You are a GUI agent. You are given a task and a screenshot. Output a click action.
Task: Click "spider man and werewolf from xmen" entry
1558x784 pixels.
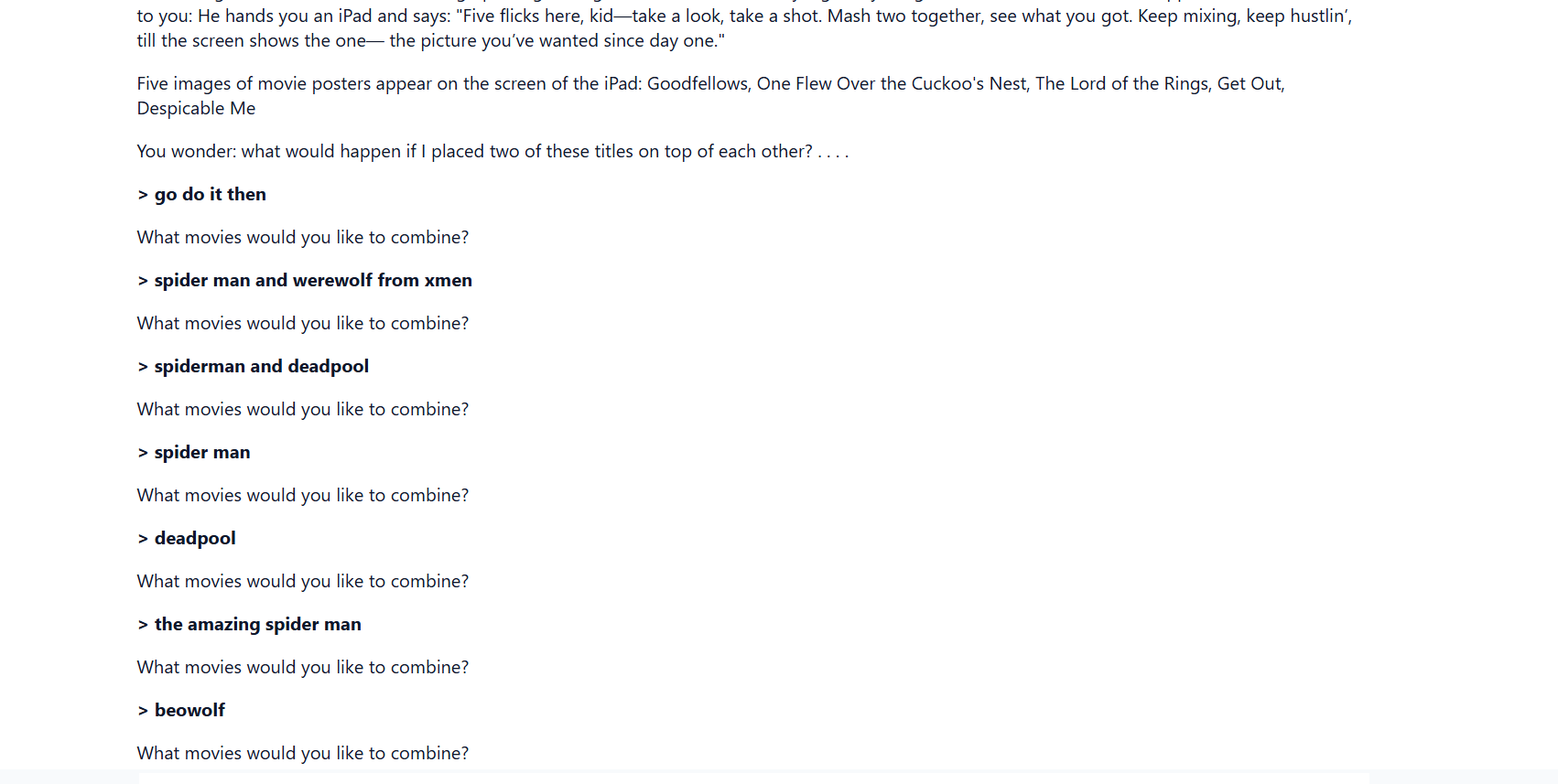(x=312, y=281)
